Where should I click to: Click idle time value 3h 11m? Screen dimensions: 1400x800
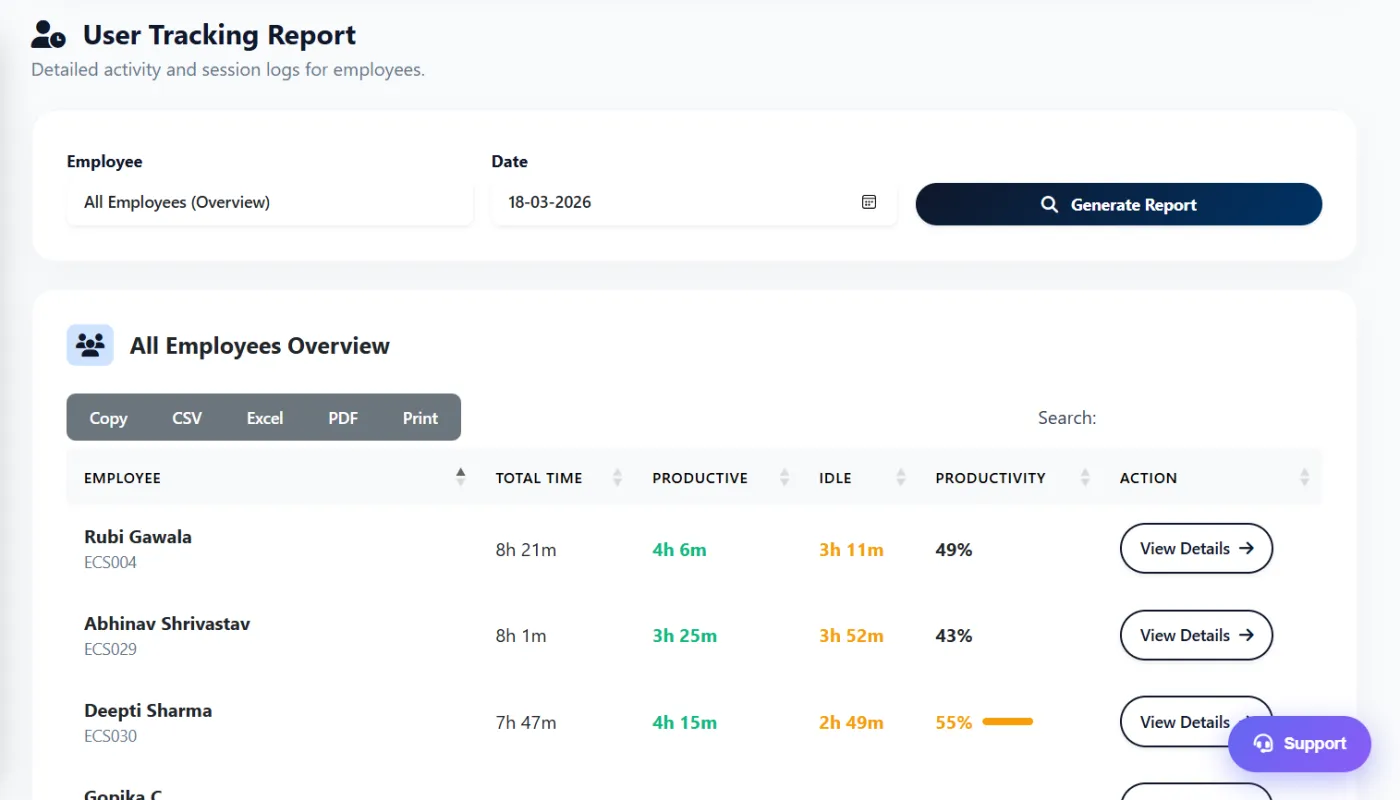point(851,550)
